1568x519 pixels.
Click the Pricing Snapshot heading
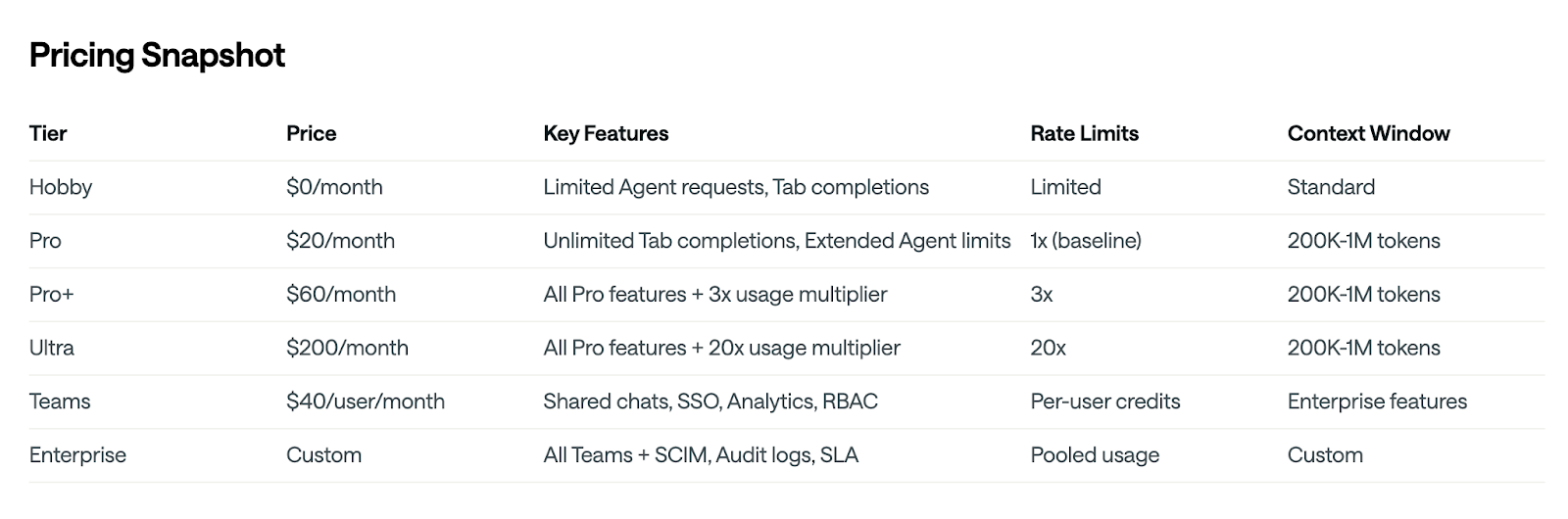157,56
